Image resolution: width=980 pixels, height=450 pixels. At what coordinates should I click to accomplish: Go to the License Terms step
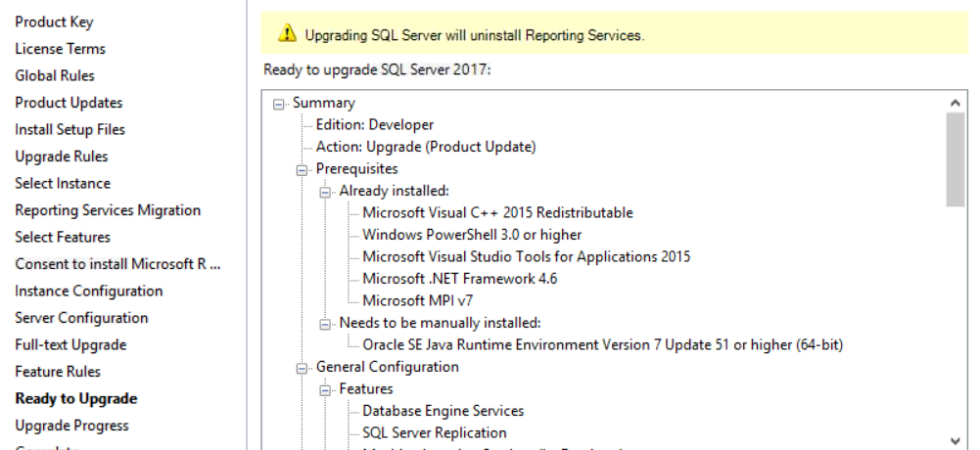click(x=60, y=49)
